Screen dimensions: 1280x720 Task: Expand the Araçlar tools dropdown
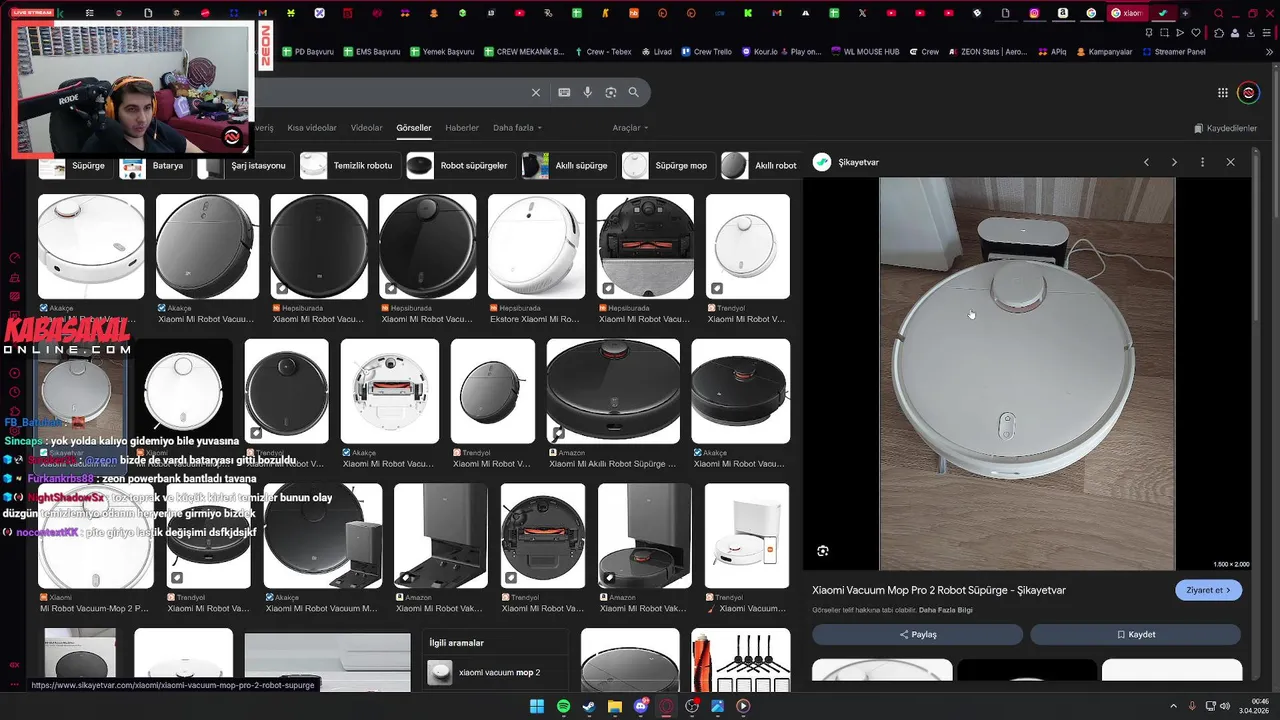point(630,128)
